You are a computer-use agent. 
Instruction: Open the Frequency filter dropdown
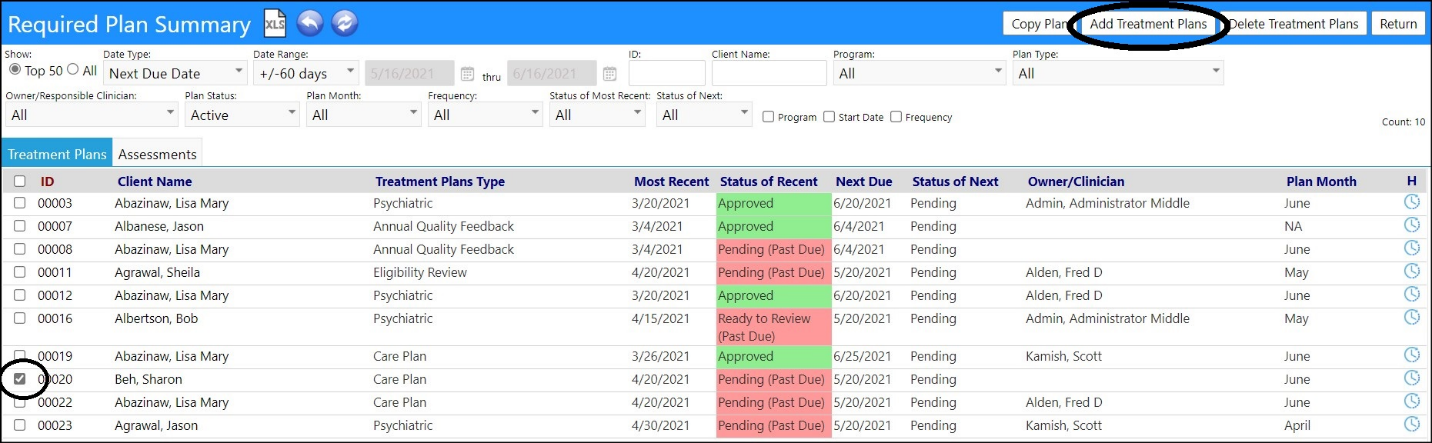point(485,115)
